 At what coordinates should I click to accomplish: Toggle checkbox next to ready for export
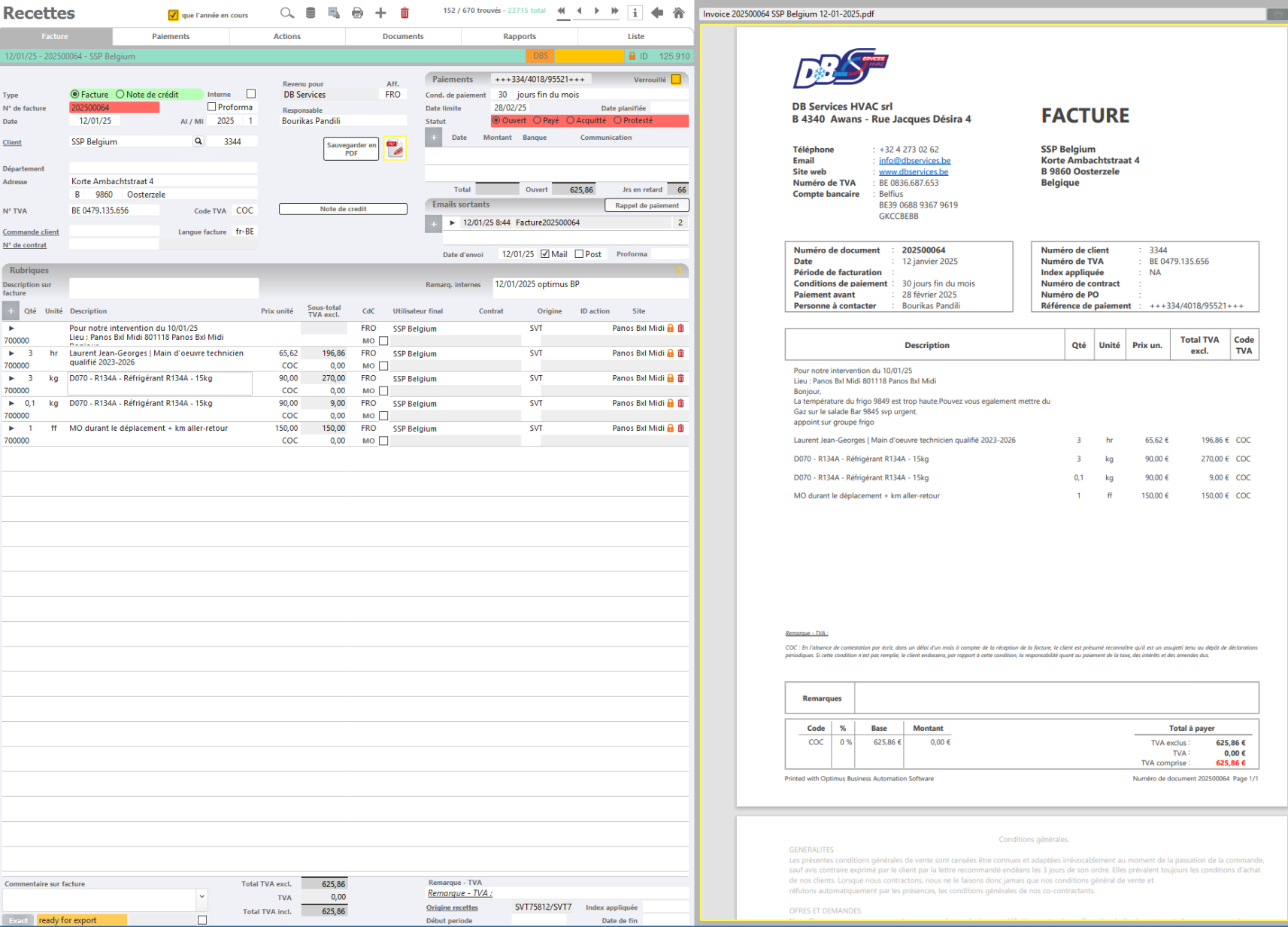tap(202, 920)
